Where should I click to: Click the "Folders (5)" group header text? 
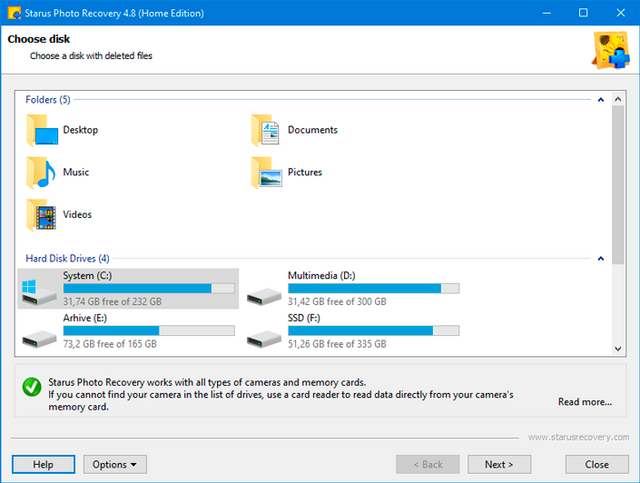pyautogui.click(x=48, y=100)
